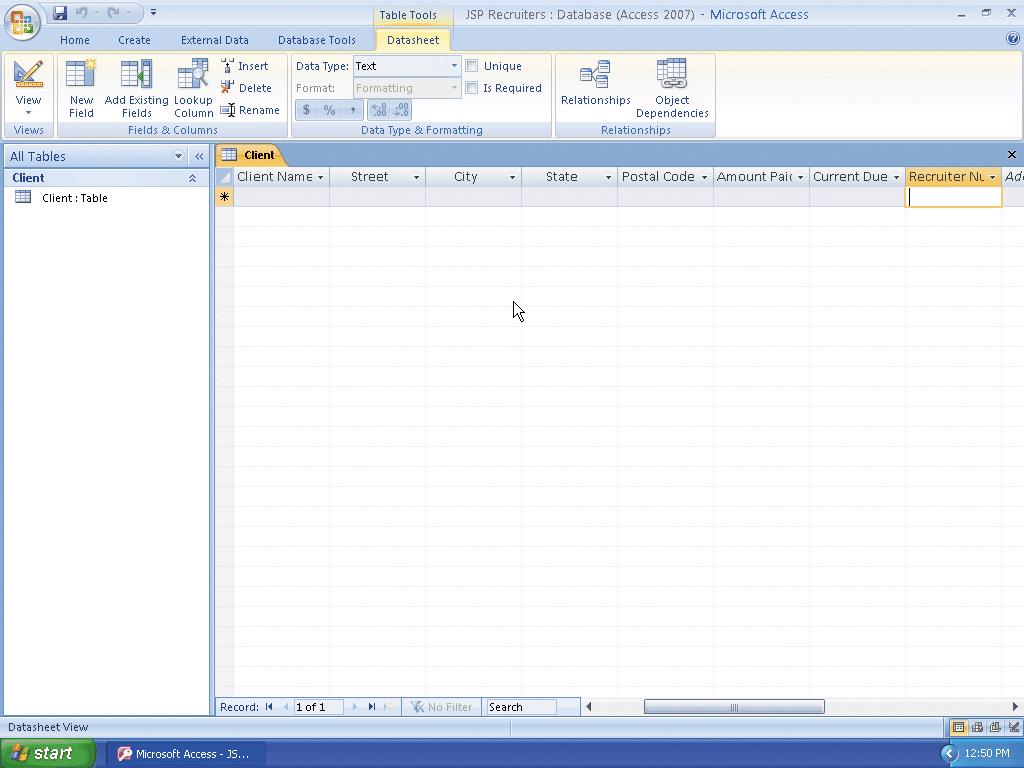Open Street column dropdown arrow
1024x768 pixels.
click(417, 177)
